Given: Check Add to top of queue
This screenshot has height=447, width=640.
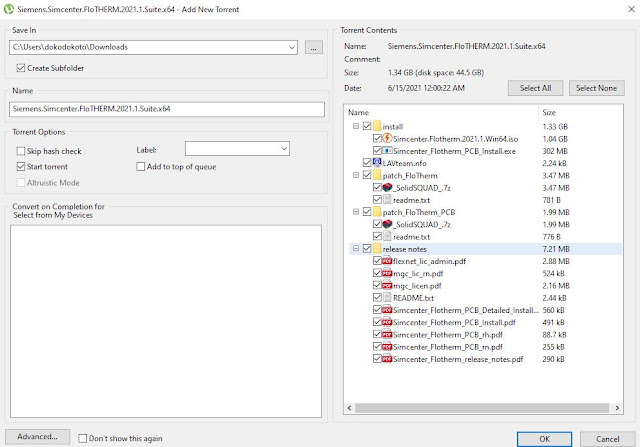Looking at the screenshot, I should click(141, 167).
